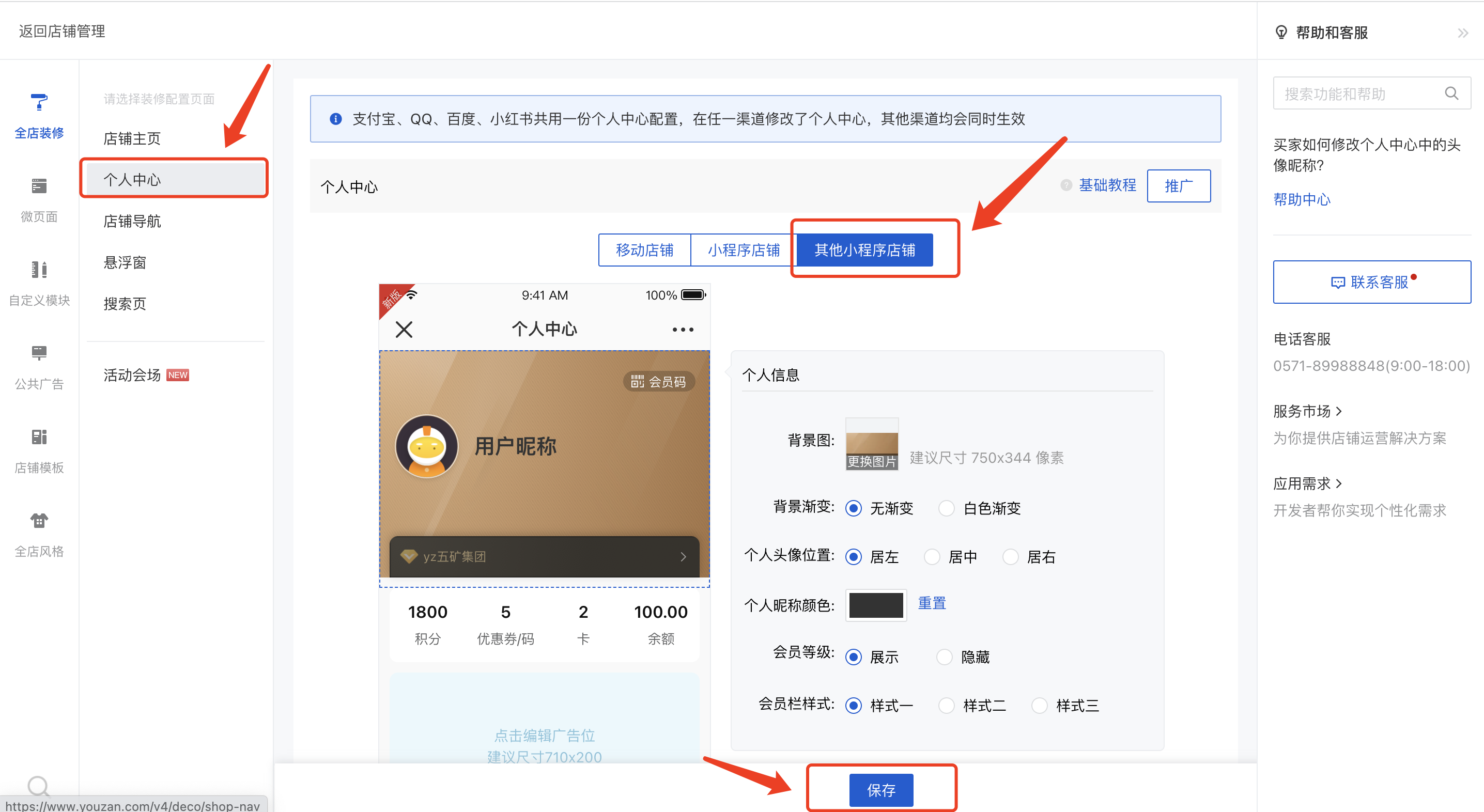Switch to 移动店铺 tab

[644, 250]
